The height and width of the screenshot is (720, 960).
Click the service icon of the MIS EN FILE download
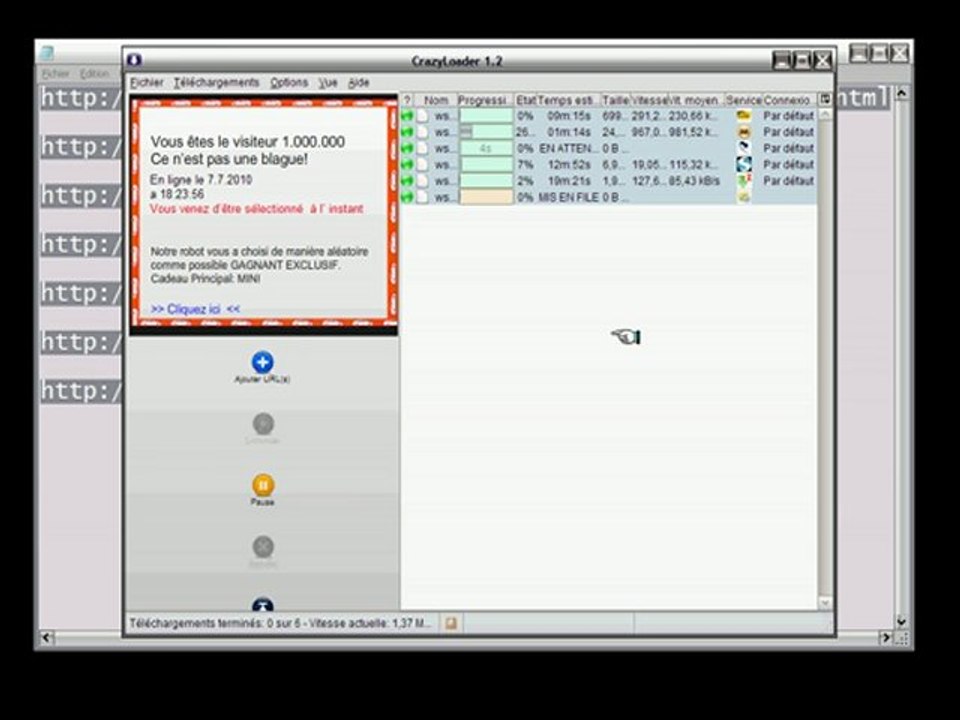coord(743,197)
